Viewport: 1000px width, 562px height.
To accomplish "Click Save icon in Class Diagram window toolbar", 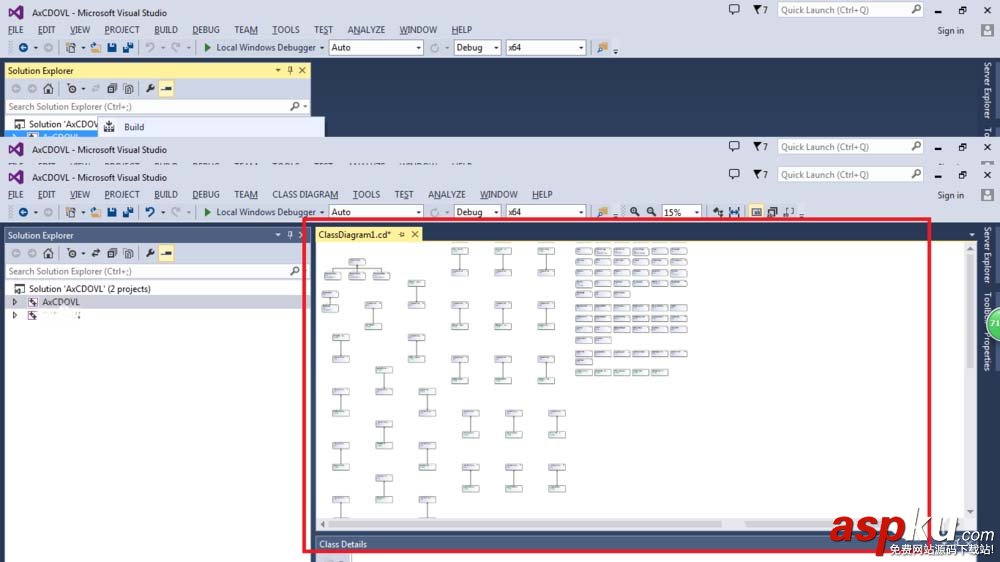I will [x=112, y=212].
